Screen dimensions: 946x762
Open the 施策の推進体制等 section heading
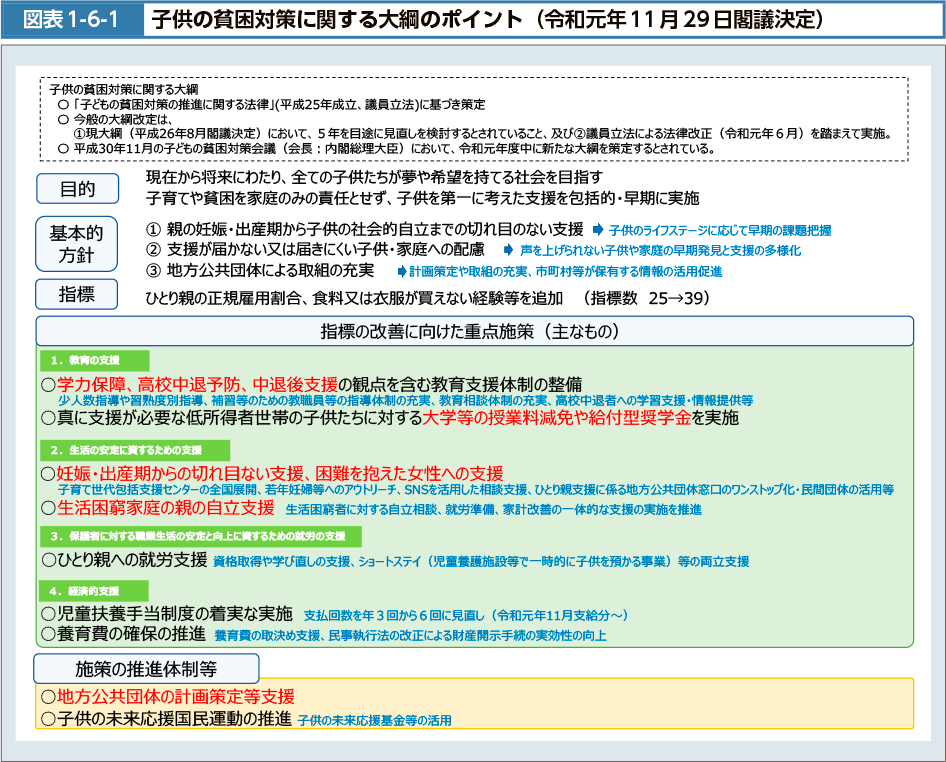pos(147,668)
